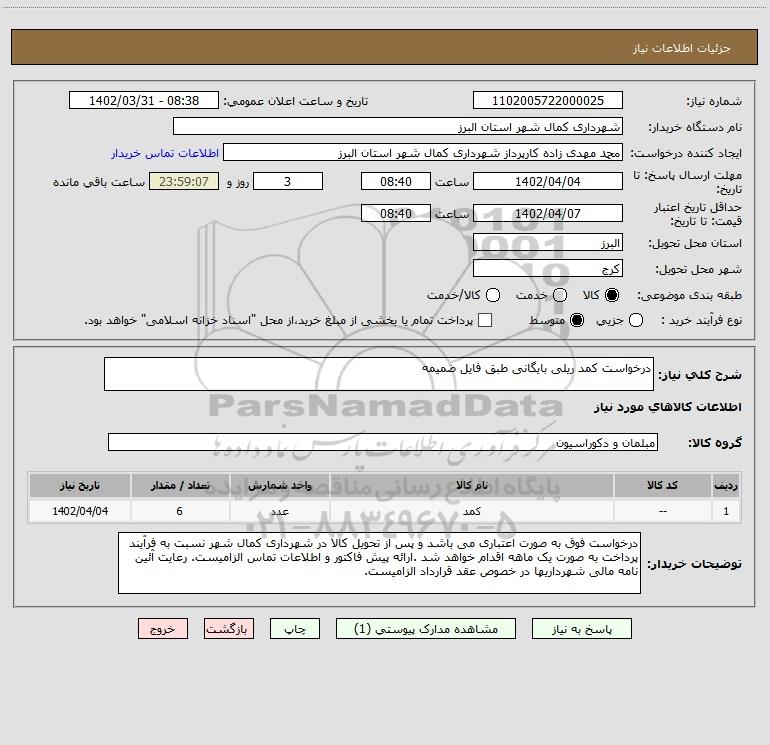Screen dimensions: 770x745
Task: Click the delivery city field کرج
Action: coord(548,268)
